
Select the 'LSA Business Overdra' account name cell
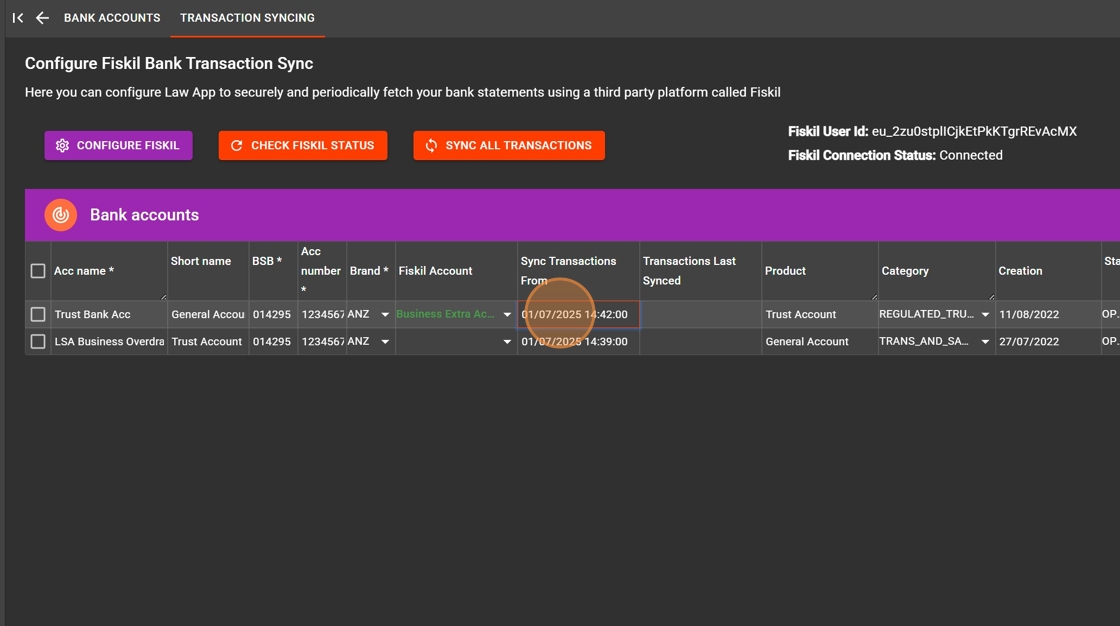click(x=109, y=342)
